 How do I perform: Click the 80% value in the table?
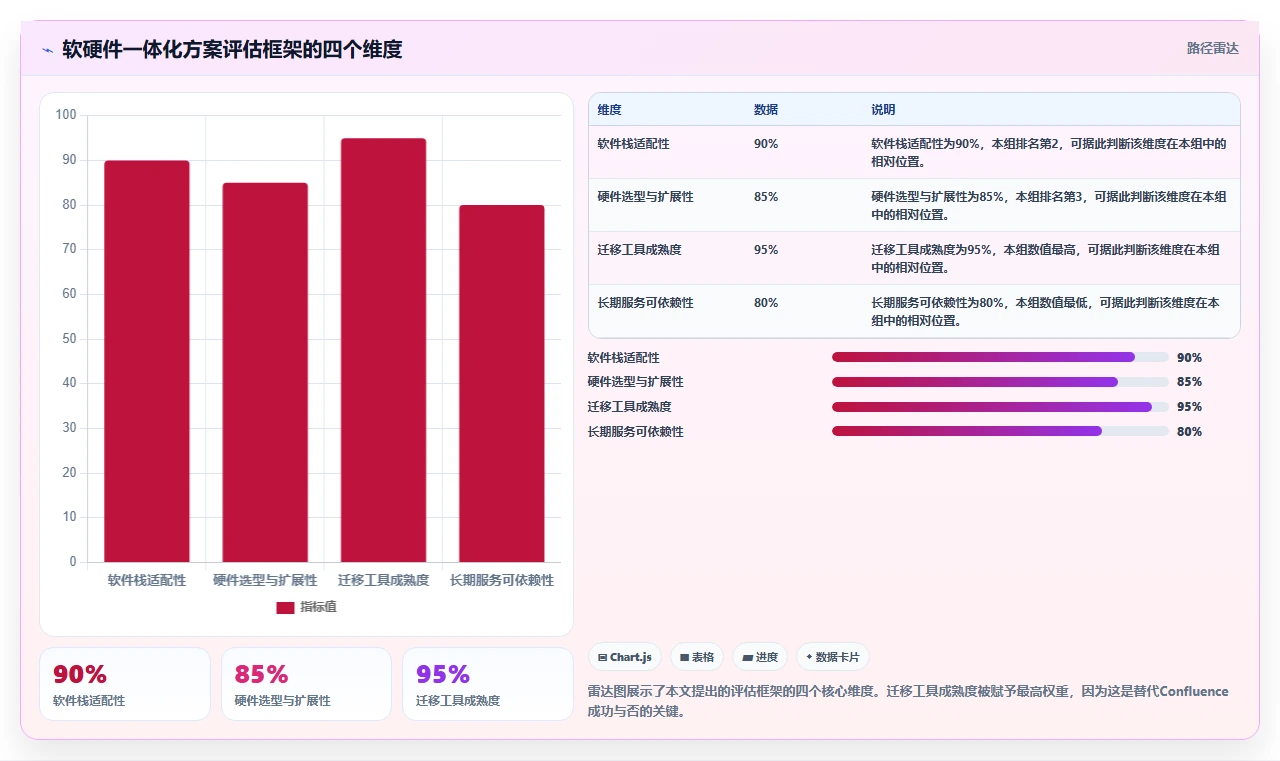[766, 303]
